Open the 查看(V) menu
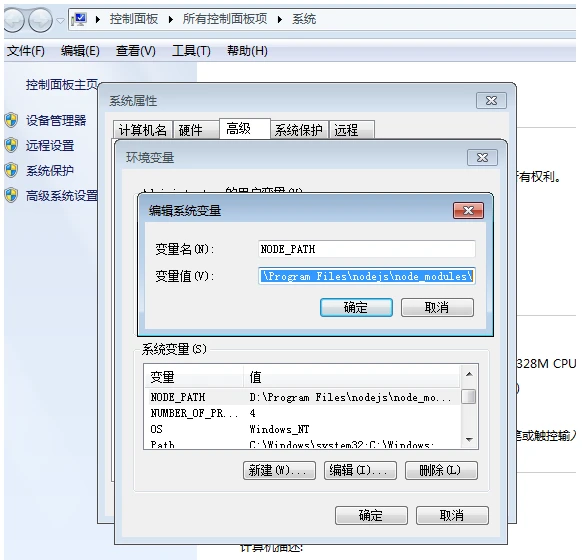This screenshot has height=560, width=582. (135, 51)
